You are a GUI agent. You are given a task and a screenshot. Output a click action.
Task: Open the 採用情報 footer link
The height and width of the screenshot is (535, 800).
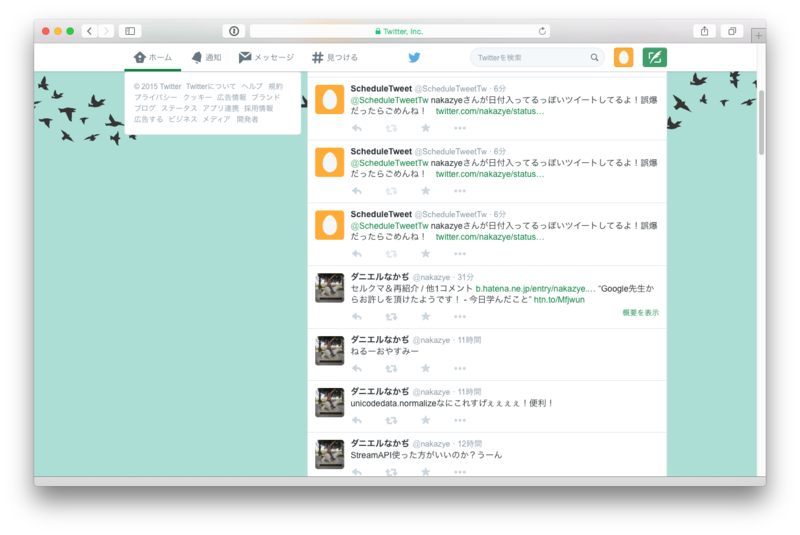[258, 108]
